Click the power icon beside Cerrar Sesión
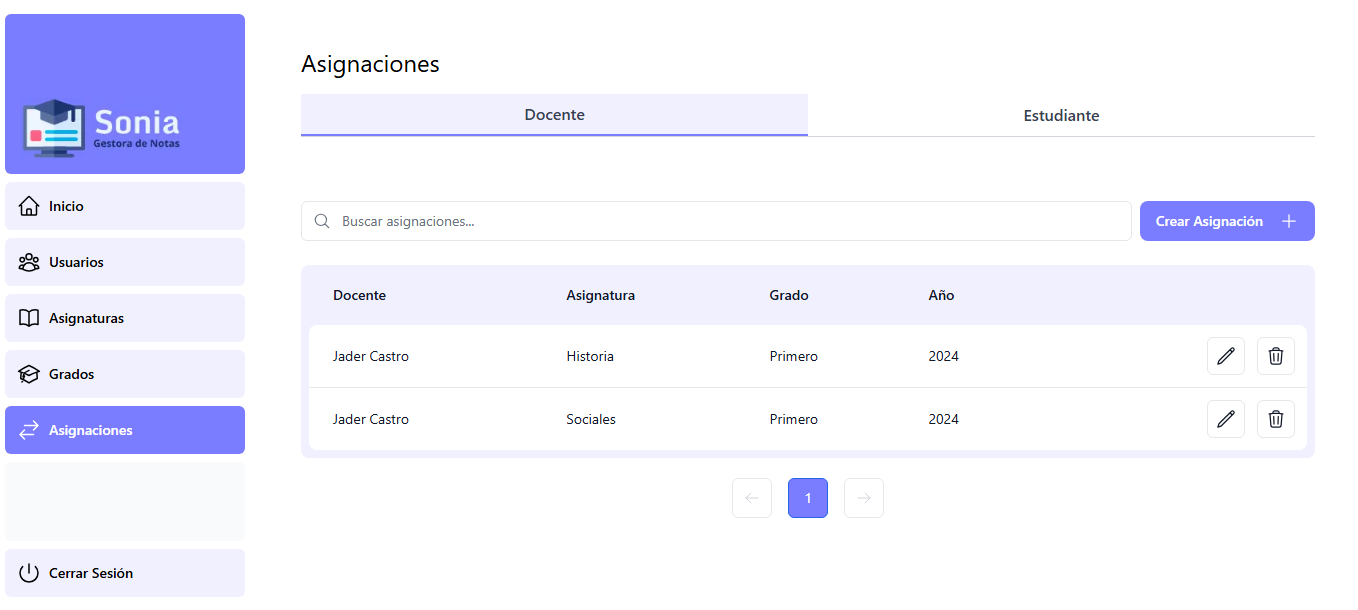 click(29, 573)
